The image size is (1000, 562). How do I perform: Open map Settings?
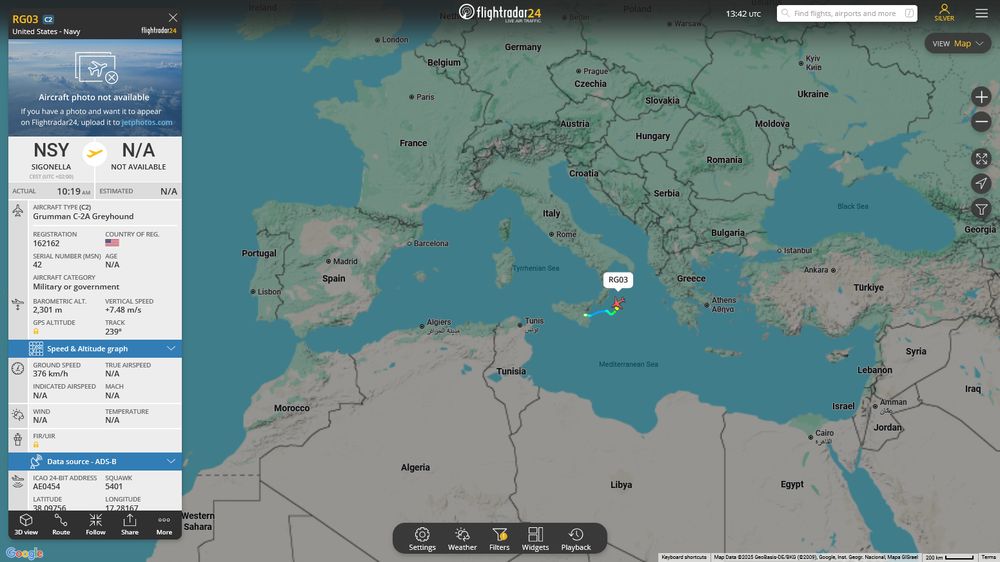[422, 538]
